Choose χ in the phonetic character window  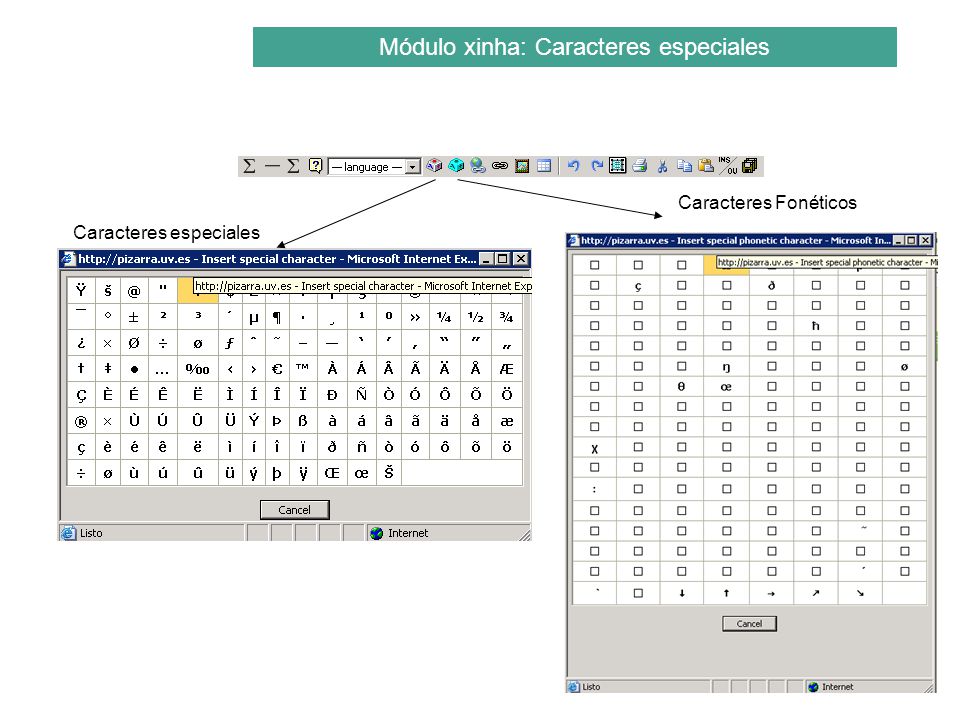[594, 448]
